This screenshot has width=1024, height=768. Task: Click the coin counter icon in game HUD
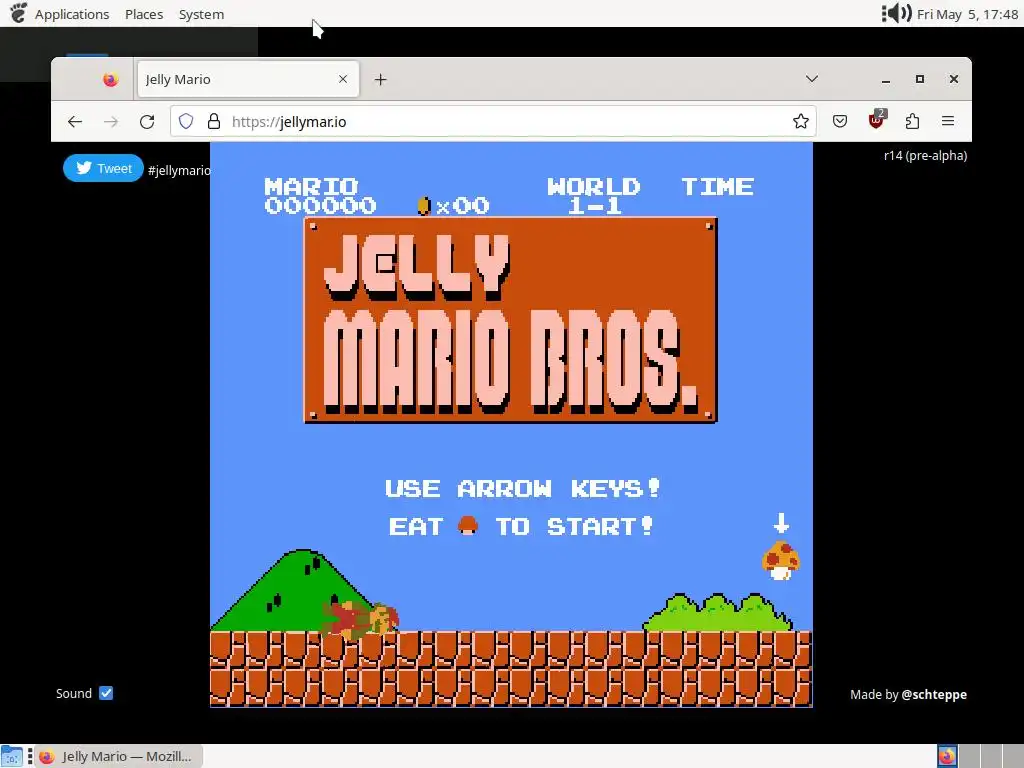[424, 206]
